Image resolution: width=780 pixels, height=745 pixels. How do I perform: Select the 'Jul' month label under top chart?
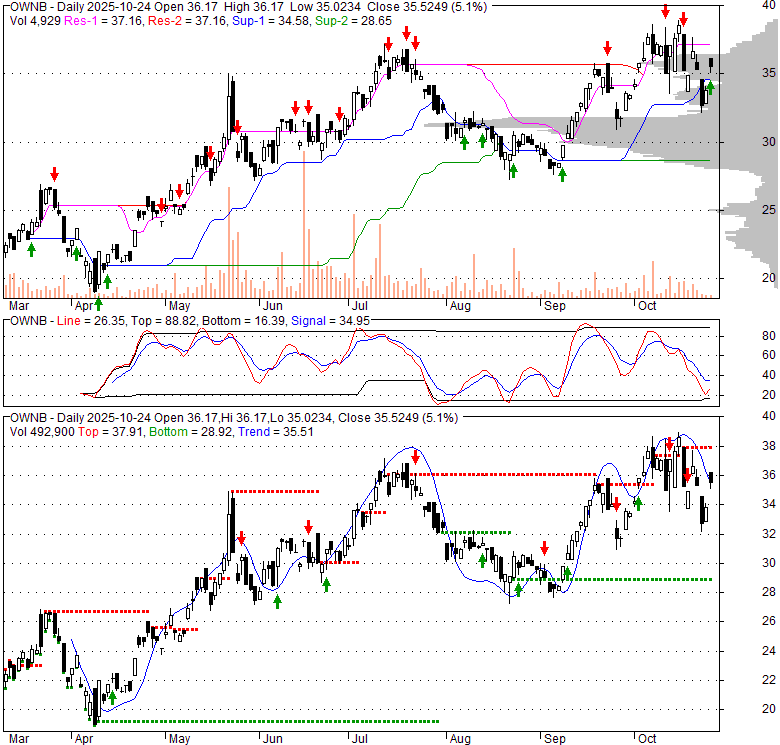(x=360, y=306)
